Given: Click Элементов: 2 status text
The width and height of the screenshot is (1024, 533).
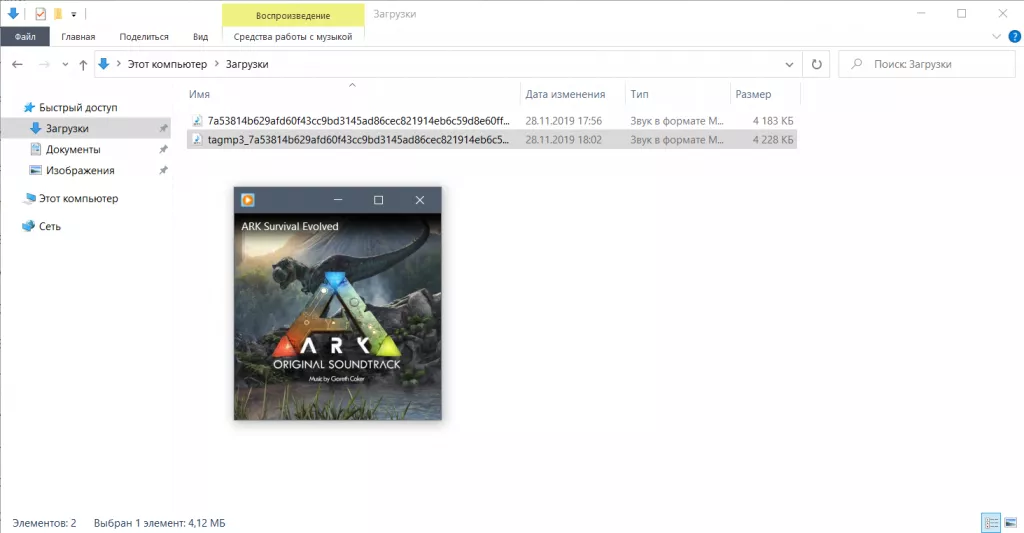Looking at the screenshot, I should click(44, 523).
